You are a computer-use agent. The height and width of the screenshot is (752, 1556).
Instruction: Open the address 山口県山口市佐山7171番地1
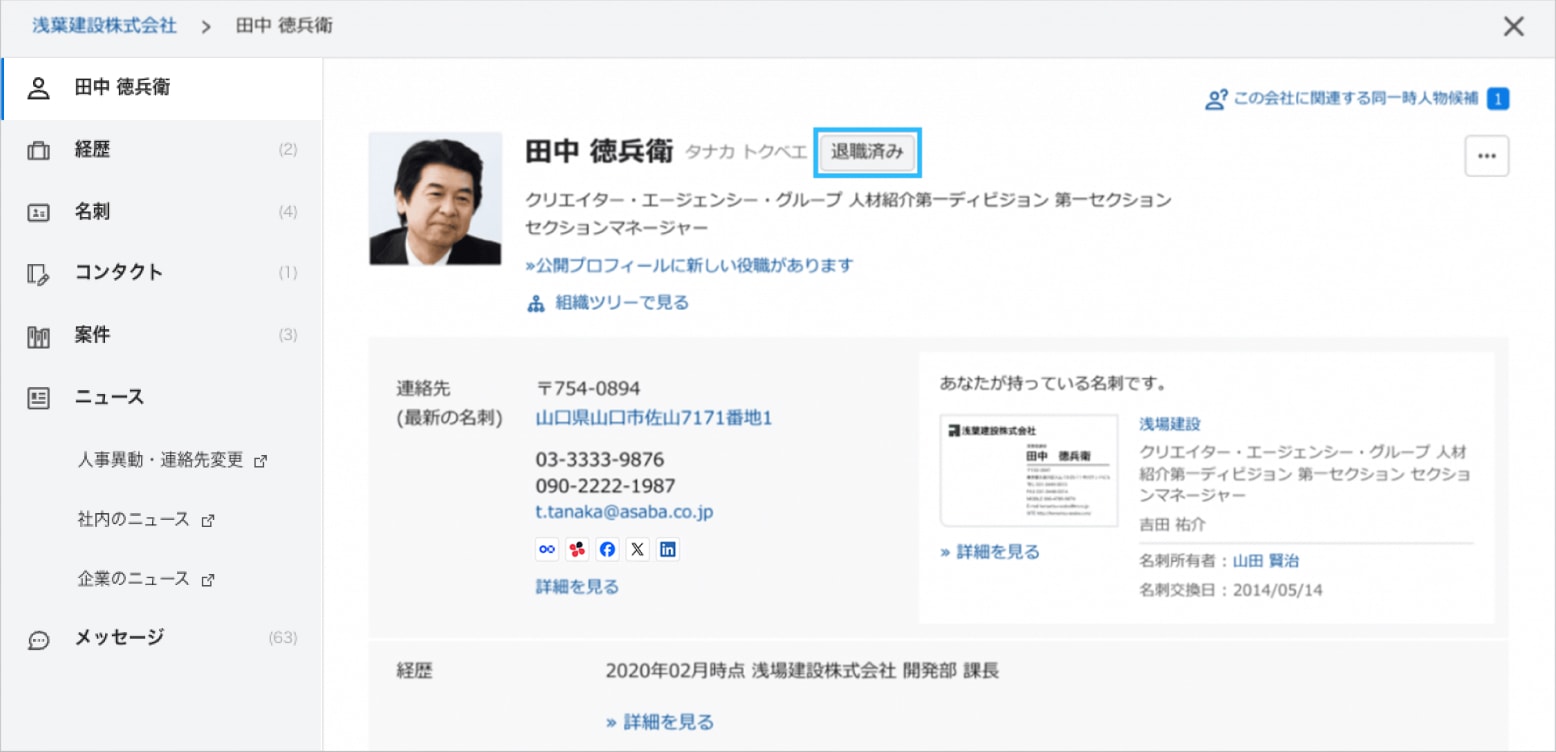click(x=654, y=418)
